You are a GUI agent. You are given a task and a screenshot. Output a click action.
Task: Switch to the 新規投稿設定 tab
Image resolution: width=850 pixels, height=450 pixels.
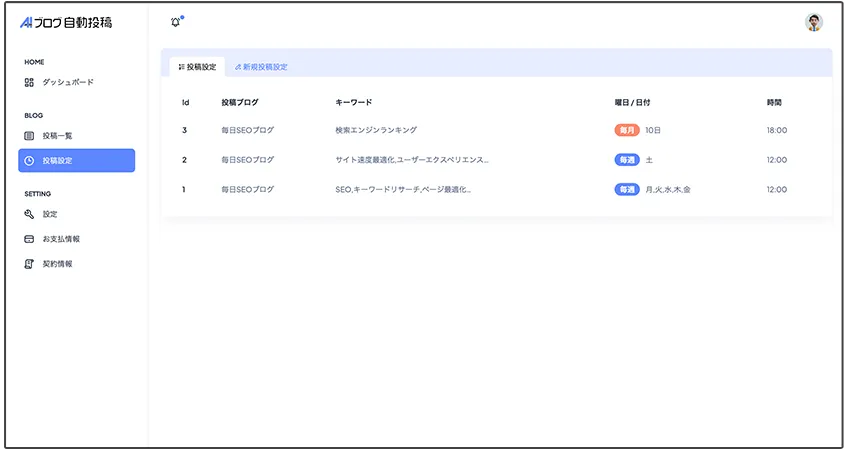pyautogui.click(x=261, y=67)
